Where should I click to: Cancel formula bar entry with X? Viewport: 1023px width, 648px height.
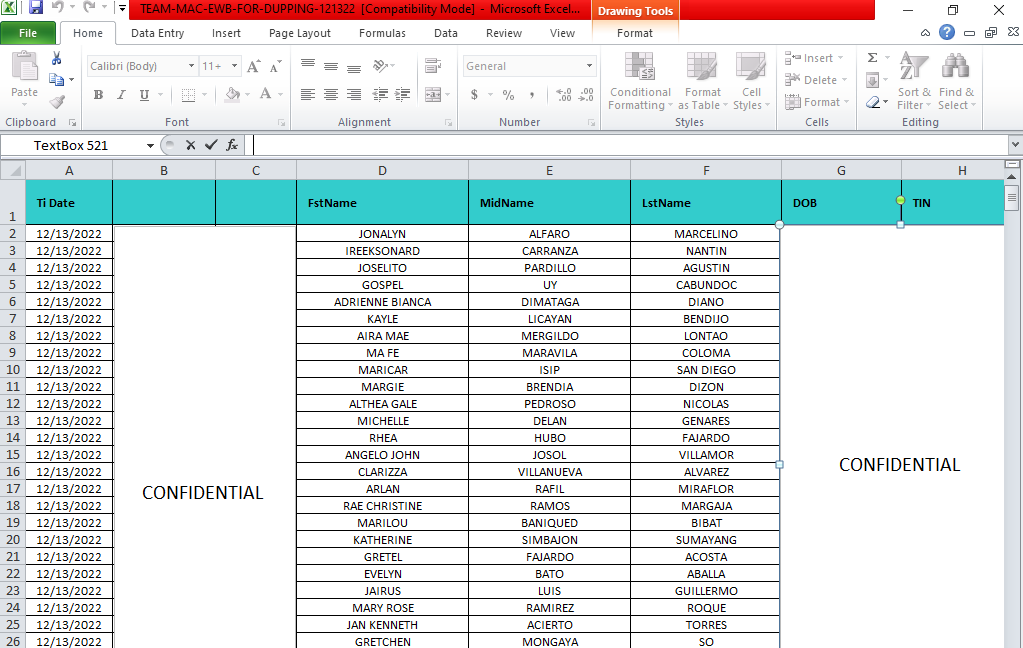tap(191, 145)
